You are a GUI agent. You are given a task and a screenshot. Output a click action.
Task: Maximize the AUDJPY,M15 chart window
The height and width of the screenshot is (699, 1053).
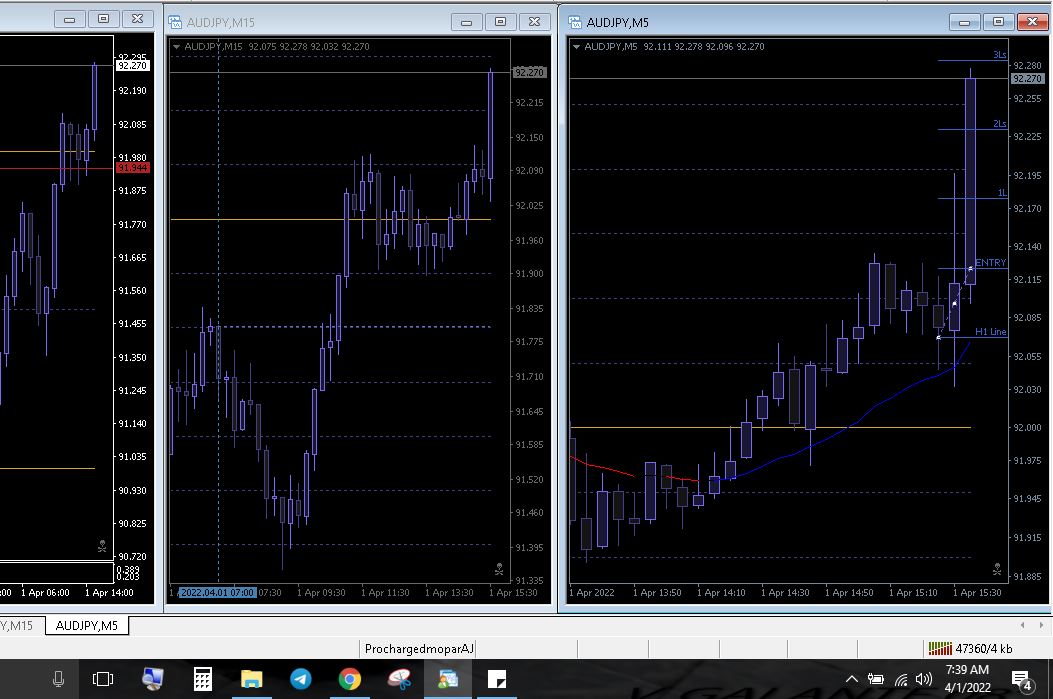[500, 22]
